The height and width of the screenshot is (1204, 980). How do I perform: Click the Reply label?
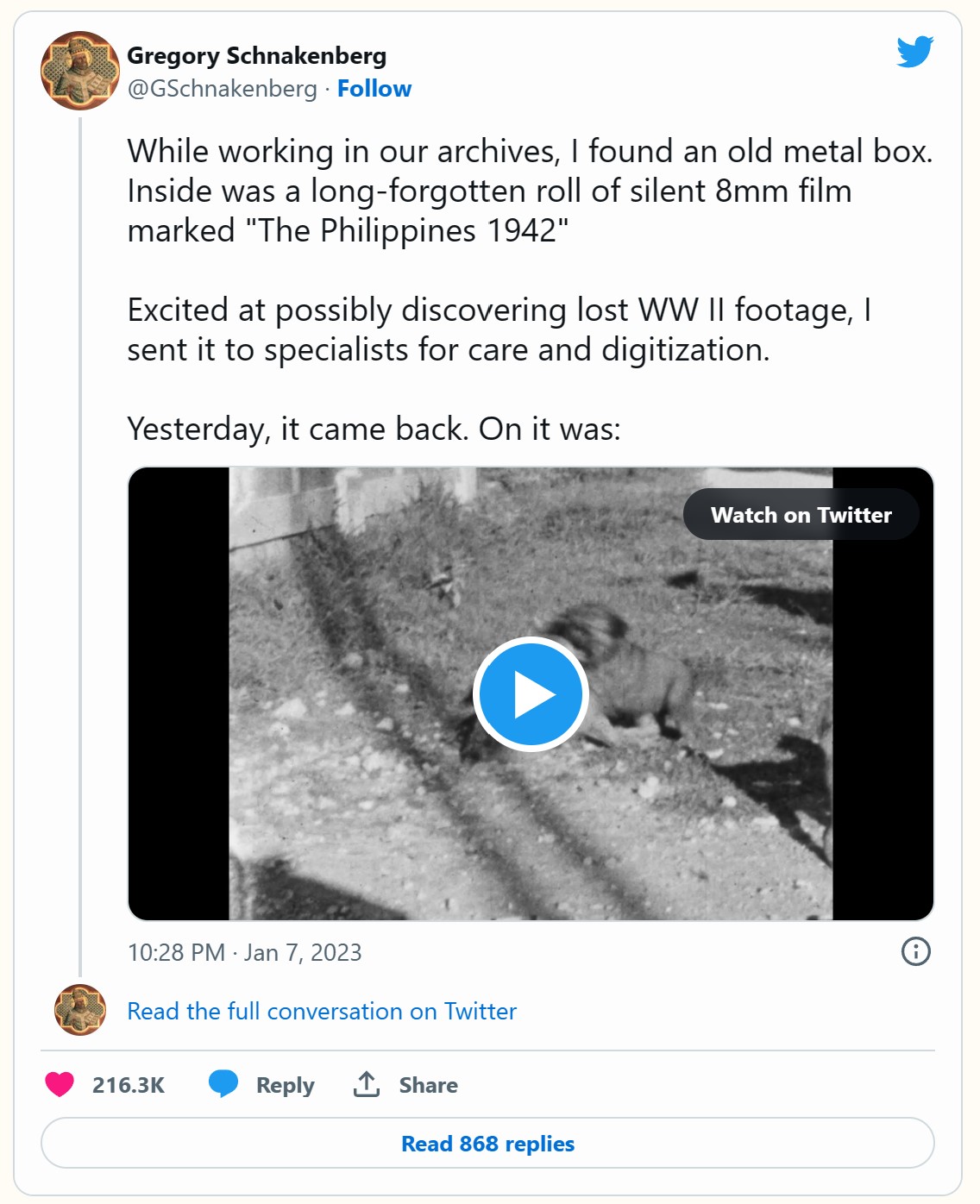click(x=285, y=1085)
